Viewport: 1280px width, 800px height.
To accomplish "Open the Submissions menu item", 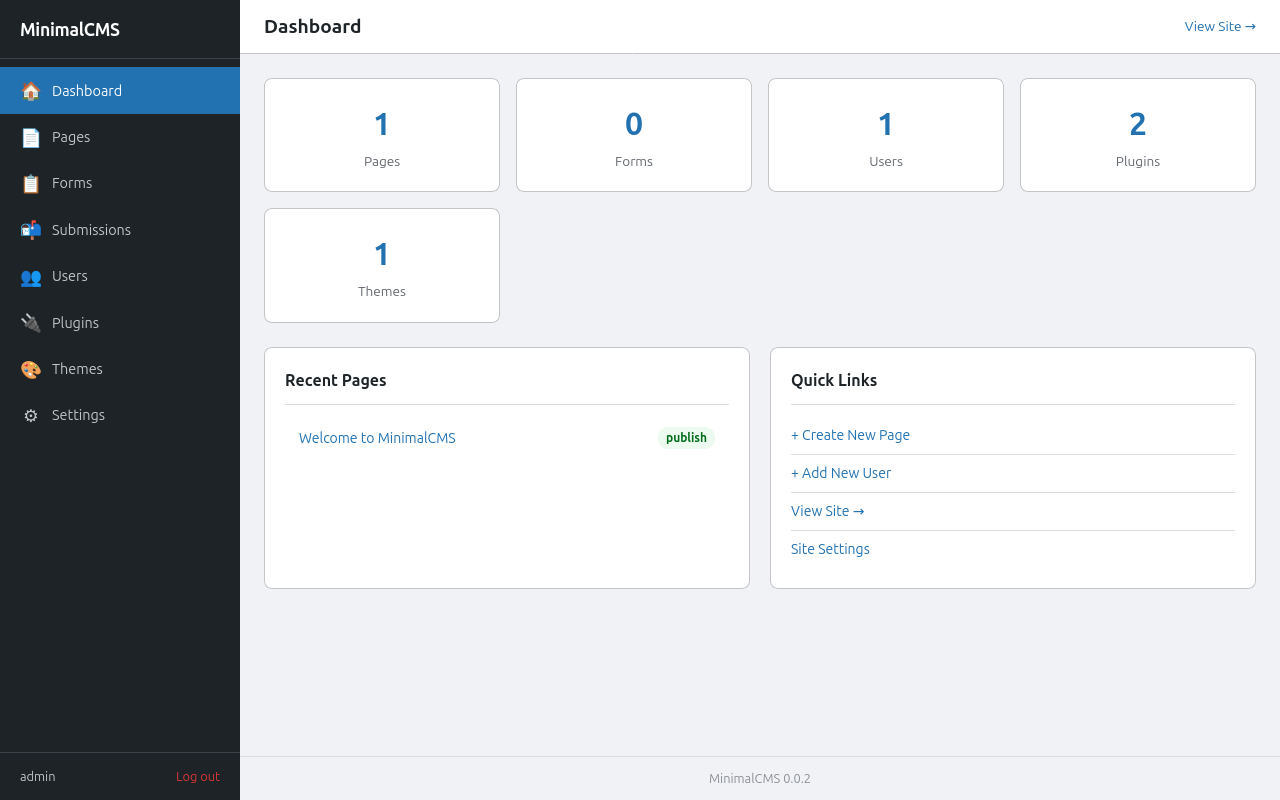I will coord(91,230).
